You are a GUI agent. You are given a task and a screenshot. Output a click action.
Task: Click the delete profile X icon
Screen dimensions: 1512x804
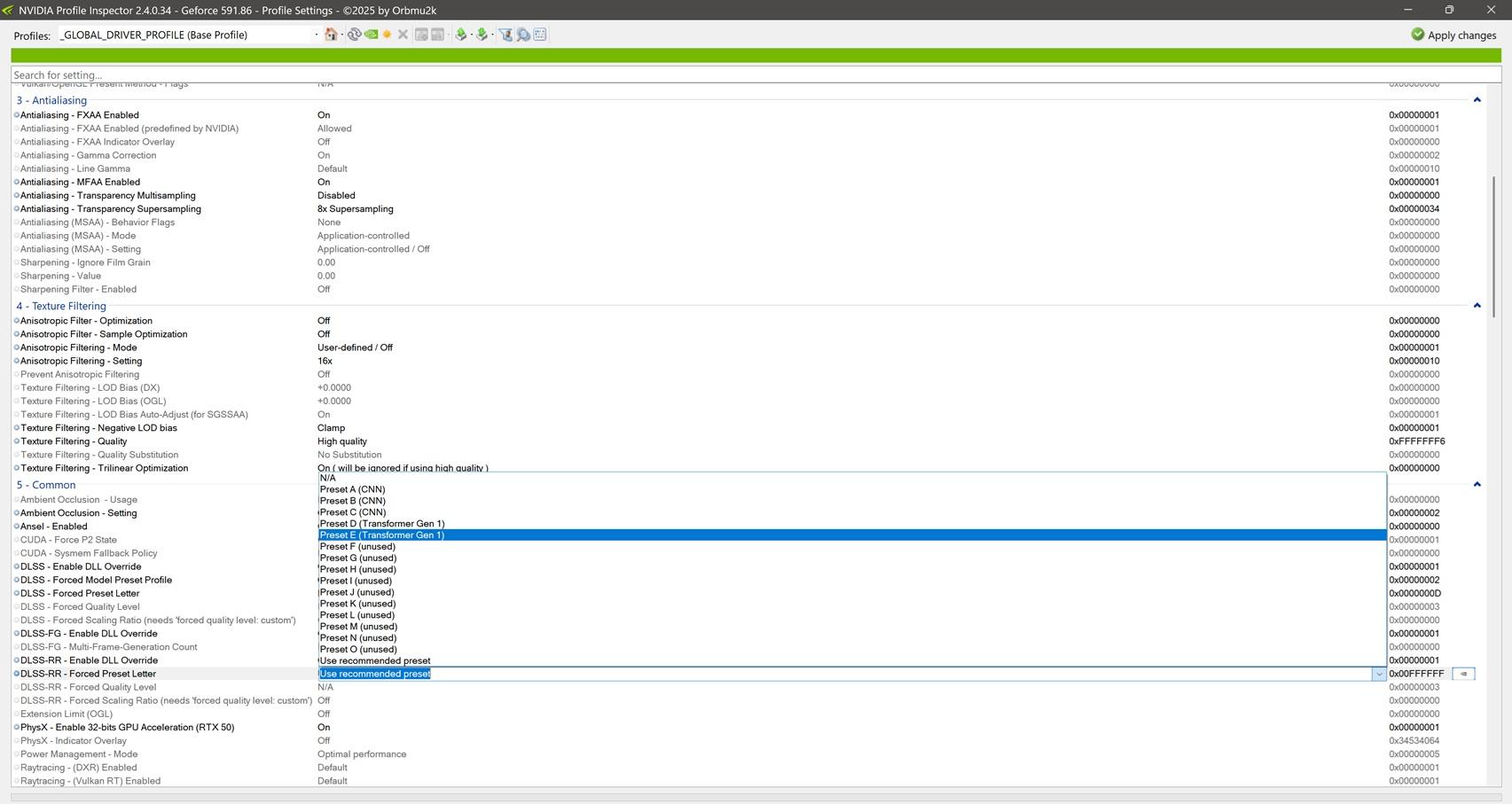point(403,35)
